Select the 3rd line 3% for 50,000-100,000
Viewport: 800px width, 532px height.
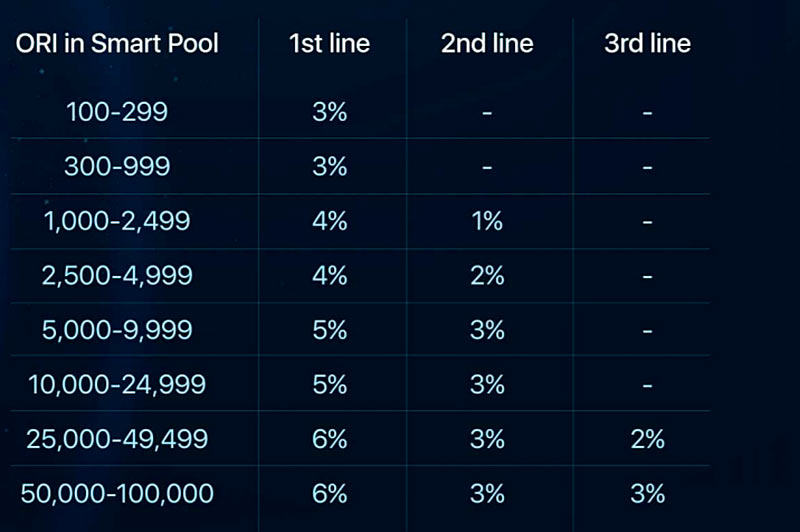647,493
